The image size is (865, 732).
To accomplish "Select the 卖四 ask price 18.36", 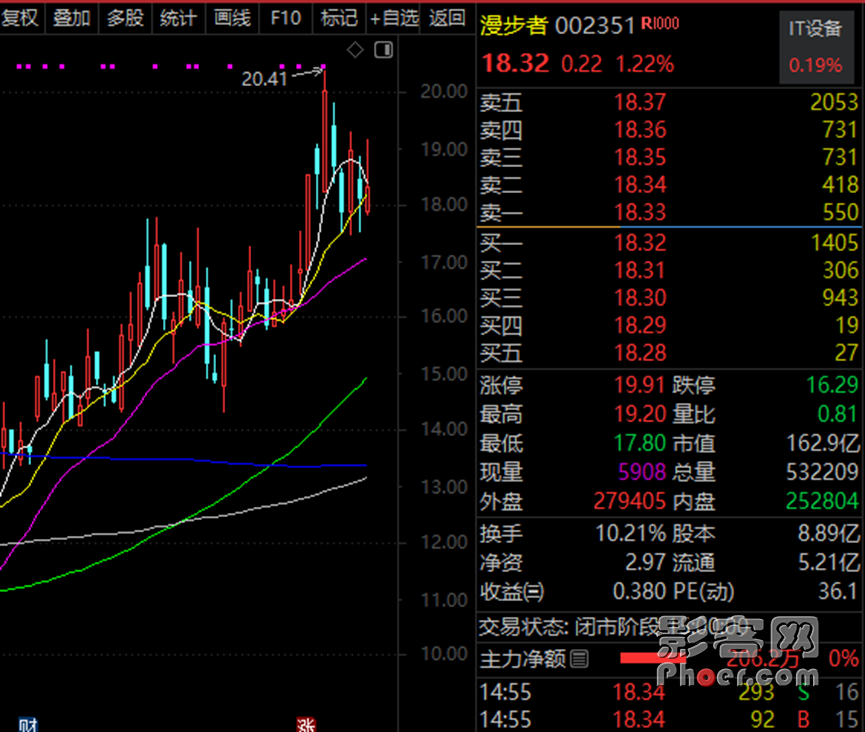I will click(640, 130).
